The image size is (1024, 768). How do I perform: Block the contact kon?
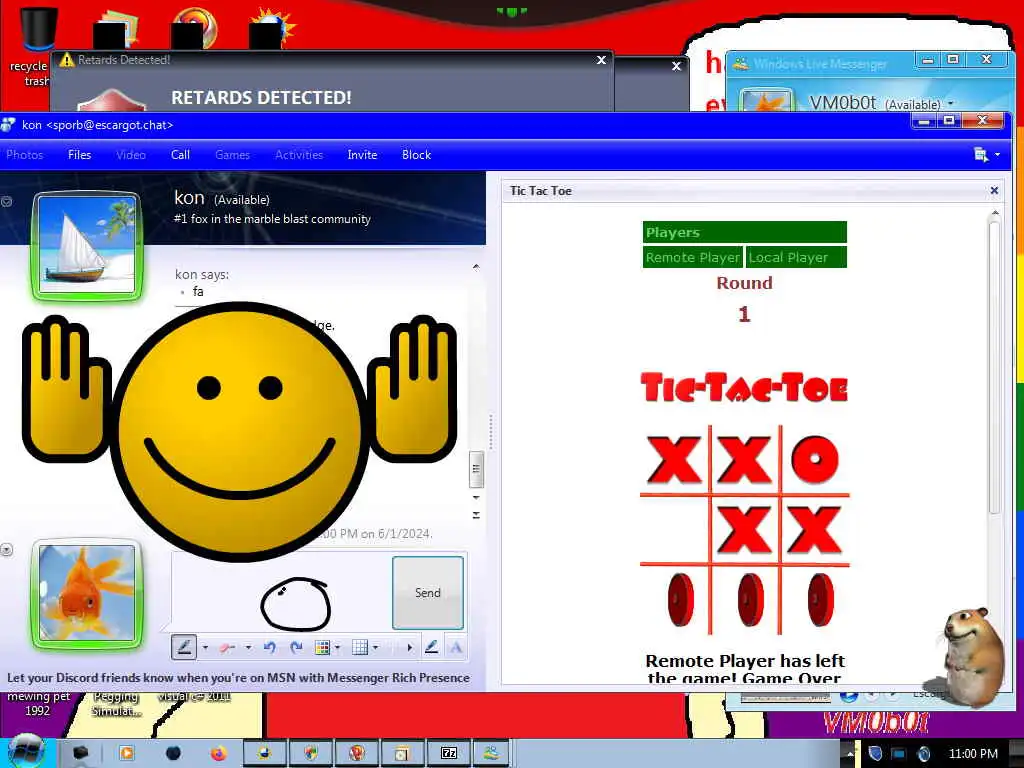click(416, 155)
